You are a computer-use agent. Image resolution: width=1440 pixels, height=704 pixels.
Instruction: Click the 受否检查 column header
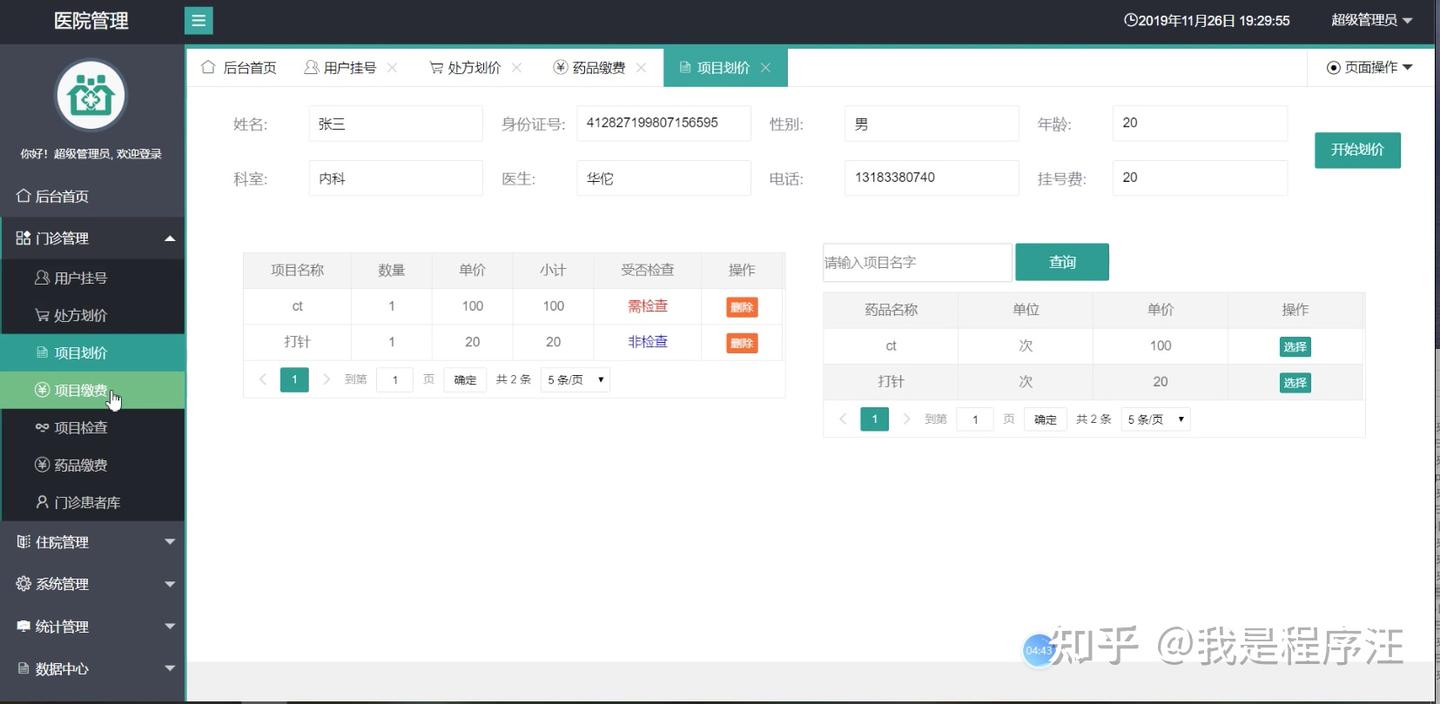tap(647, 270)
